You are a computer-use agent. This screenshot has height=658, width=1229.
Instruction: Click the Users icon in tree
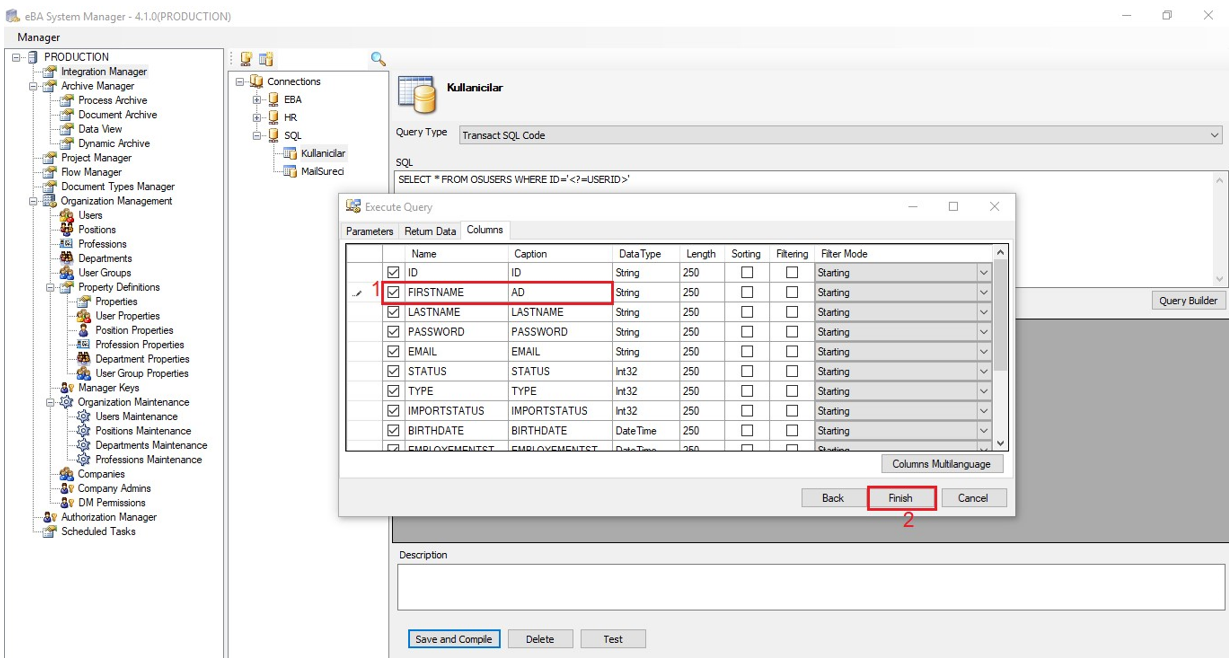point(66,215)
